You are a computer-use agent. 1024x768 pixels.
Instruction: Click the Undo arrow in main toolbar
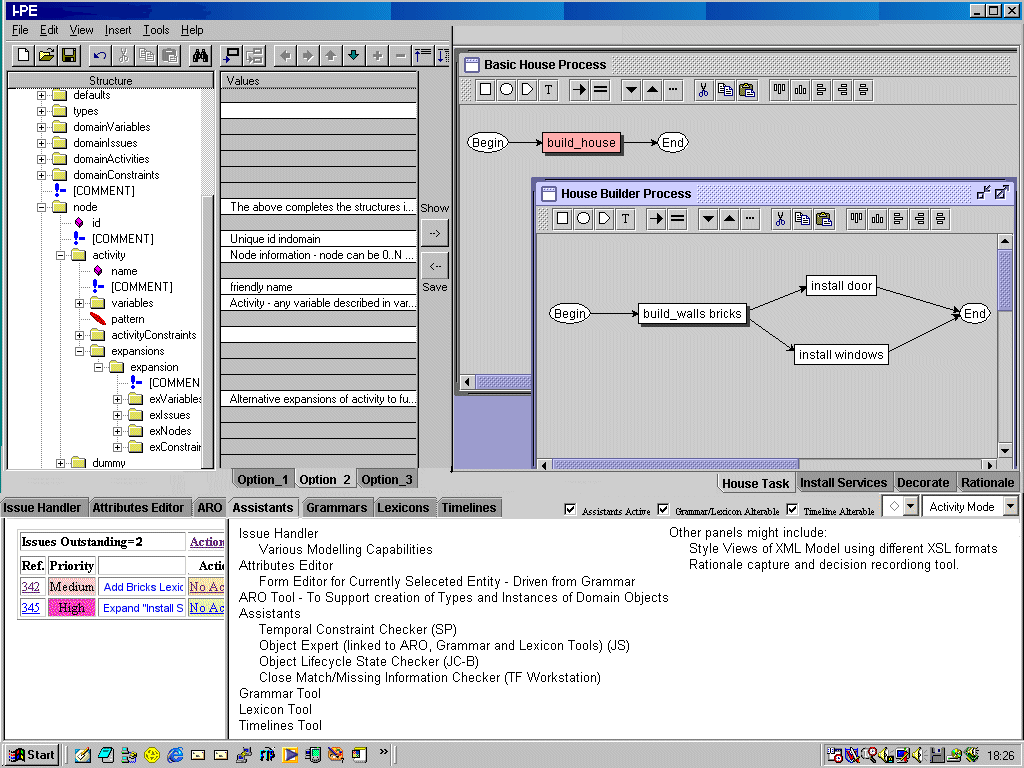coord(100,55)
